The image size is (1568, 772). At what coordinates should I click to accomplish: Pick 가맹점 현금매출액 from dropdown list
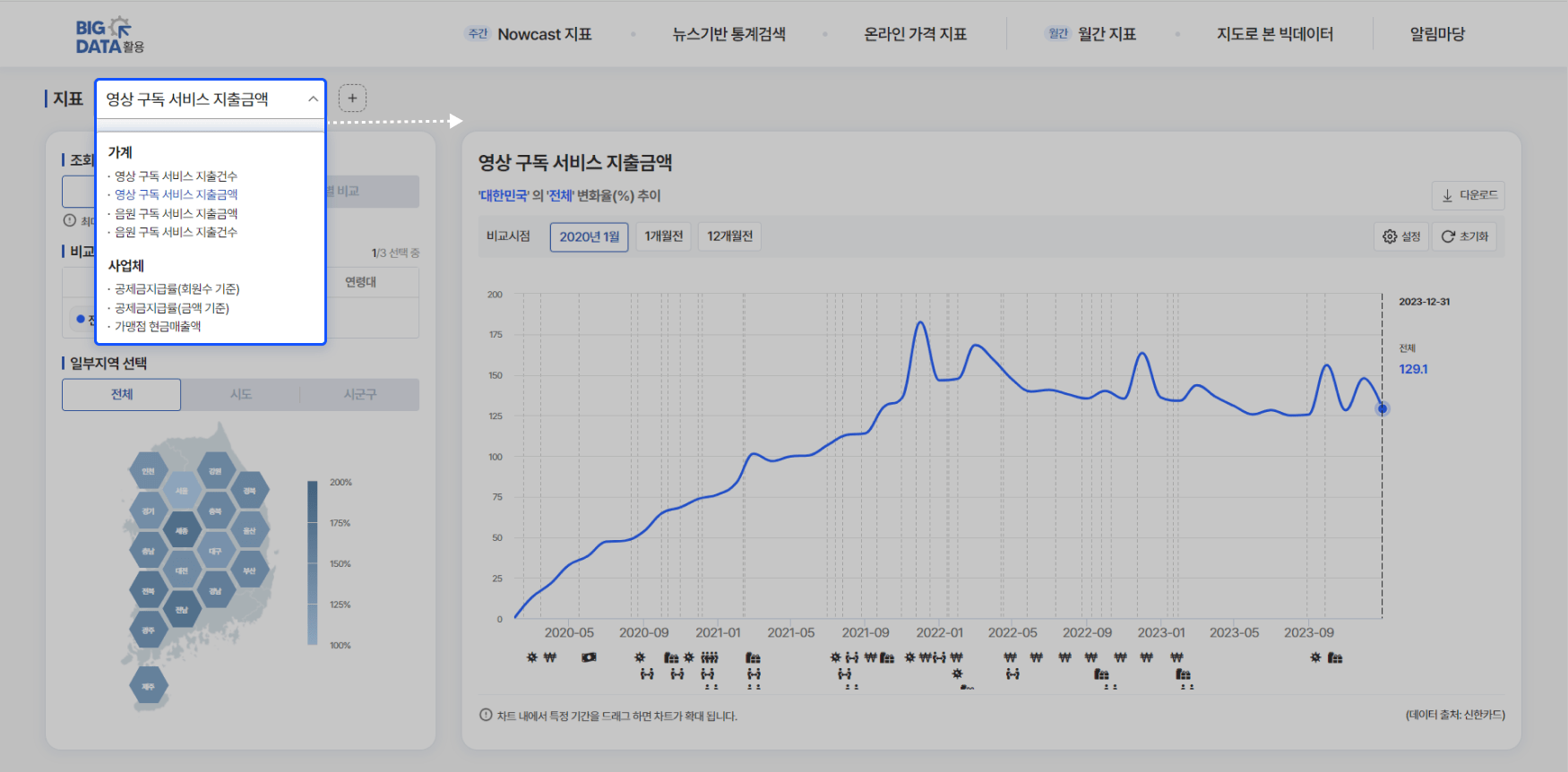pyautogui.click(x=158, y=326)
